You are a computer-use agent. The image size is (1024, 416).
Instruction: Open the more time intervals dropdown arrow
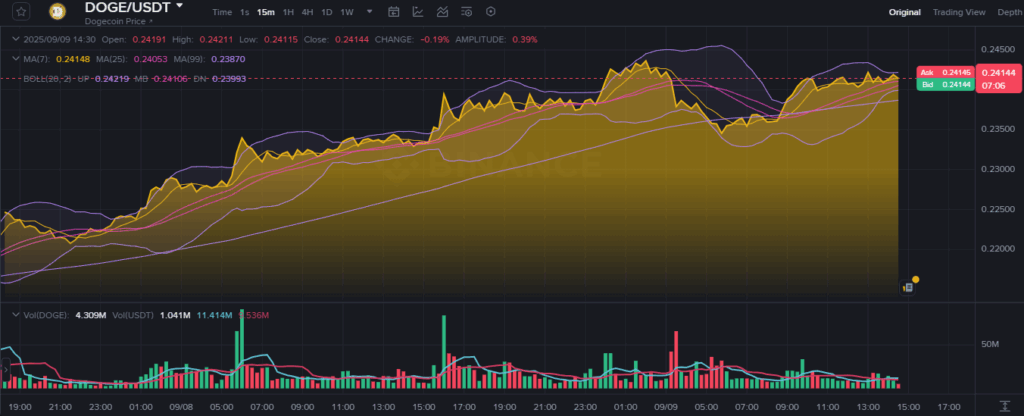point(370,12)
